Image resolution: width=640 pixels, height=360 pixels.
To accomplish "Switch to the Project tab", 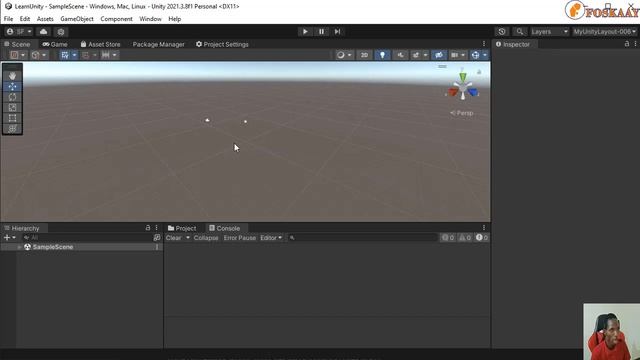I will (182, 228).
